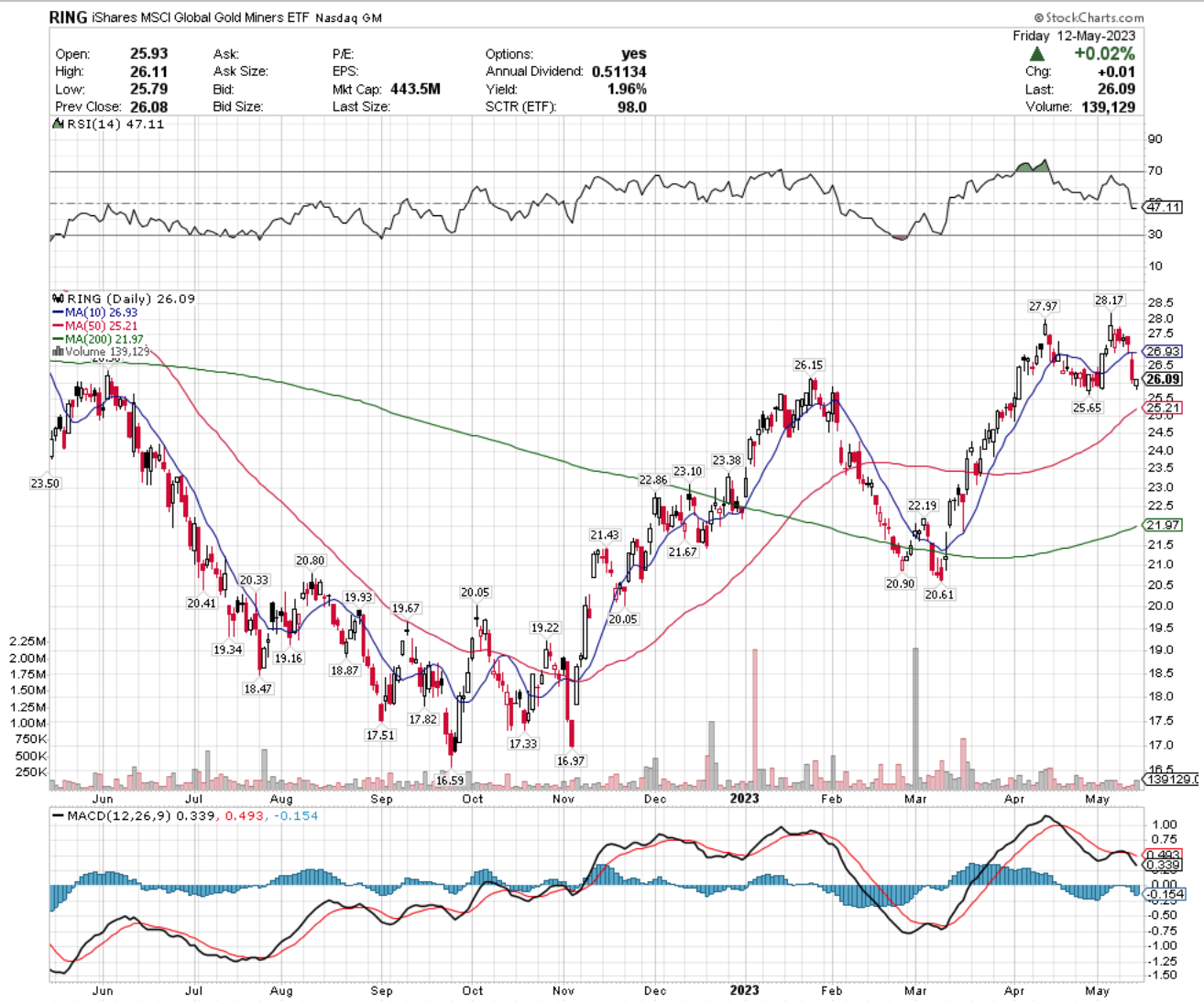Click the tall gray volume bar in March

coord(914,719)
